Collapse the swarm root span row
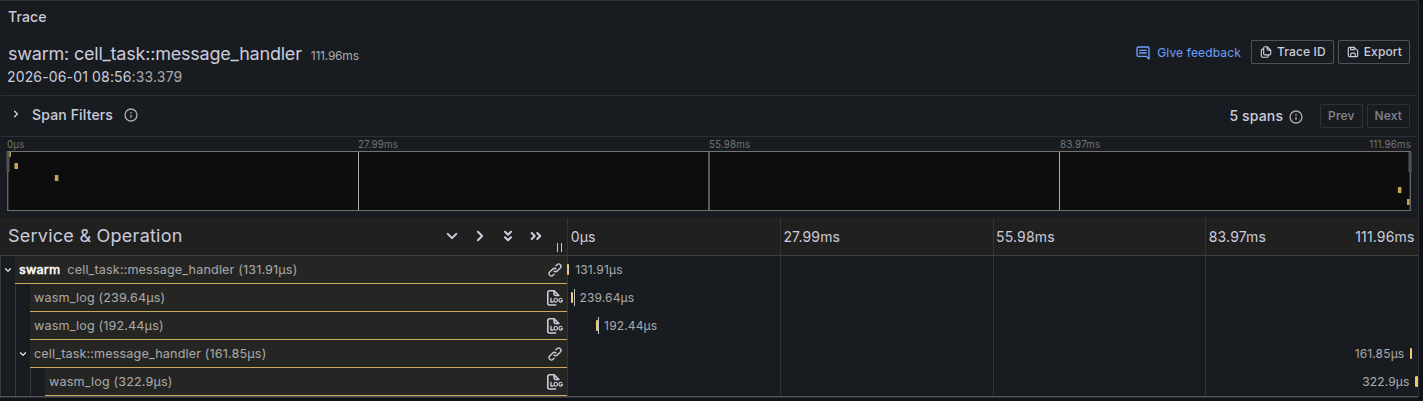The width and height of the screenshot is (1423, 401). [x=8, y=270]
